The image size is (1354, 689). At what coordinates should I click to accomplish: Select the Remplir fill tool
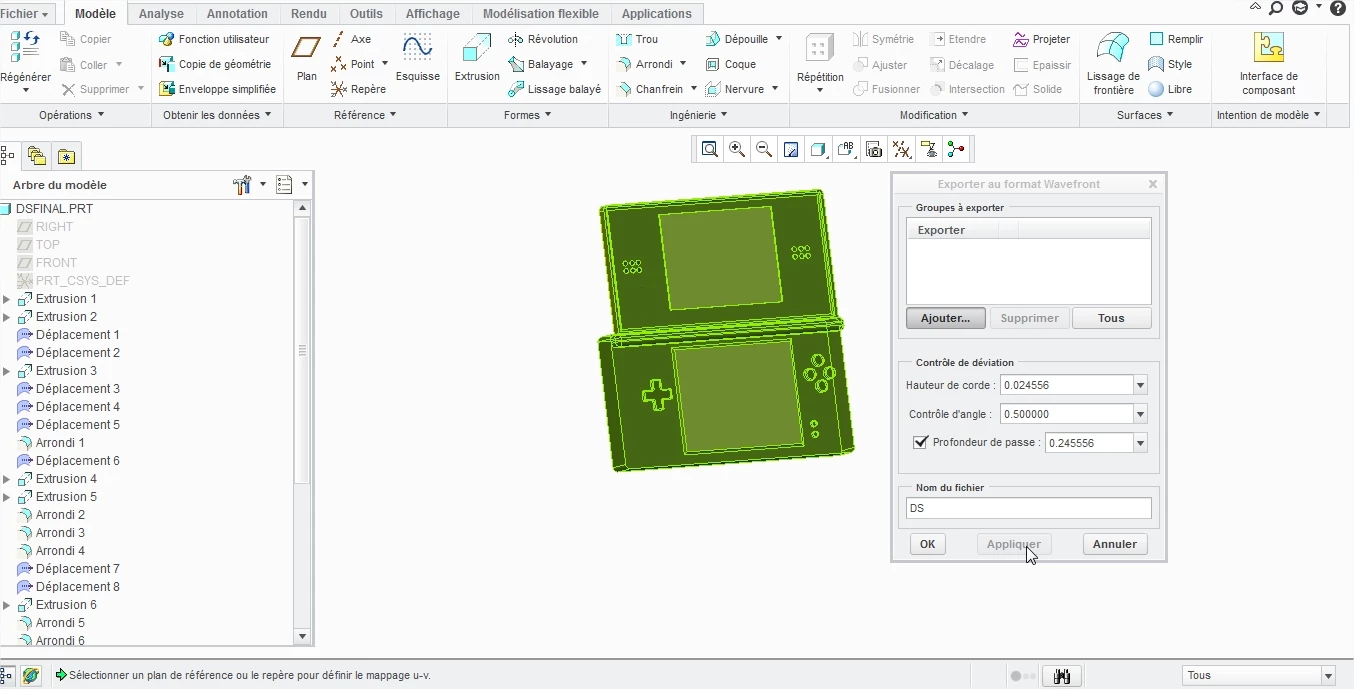point(1176,39)
